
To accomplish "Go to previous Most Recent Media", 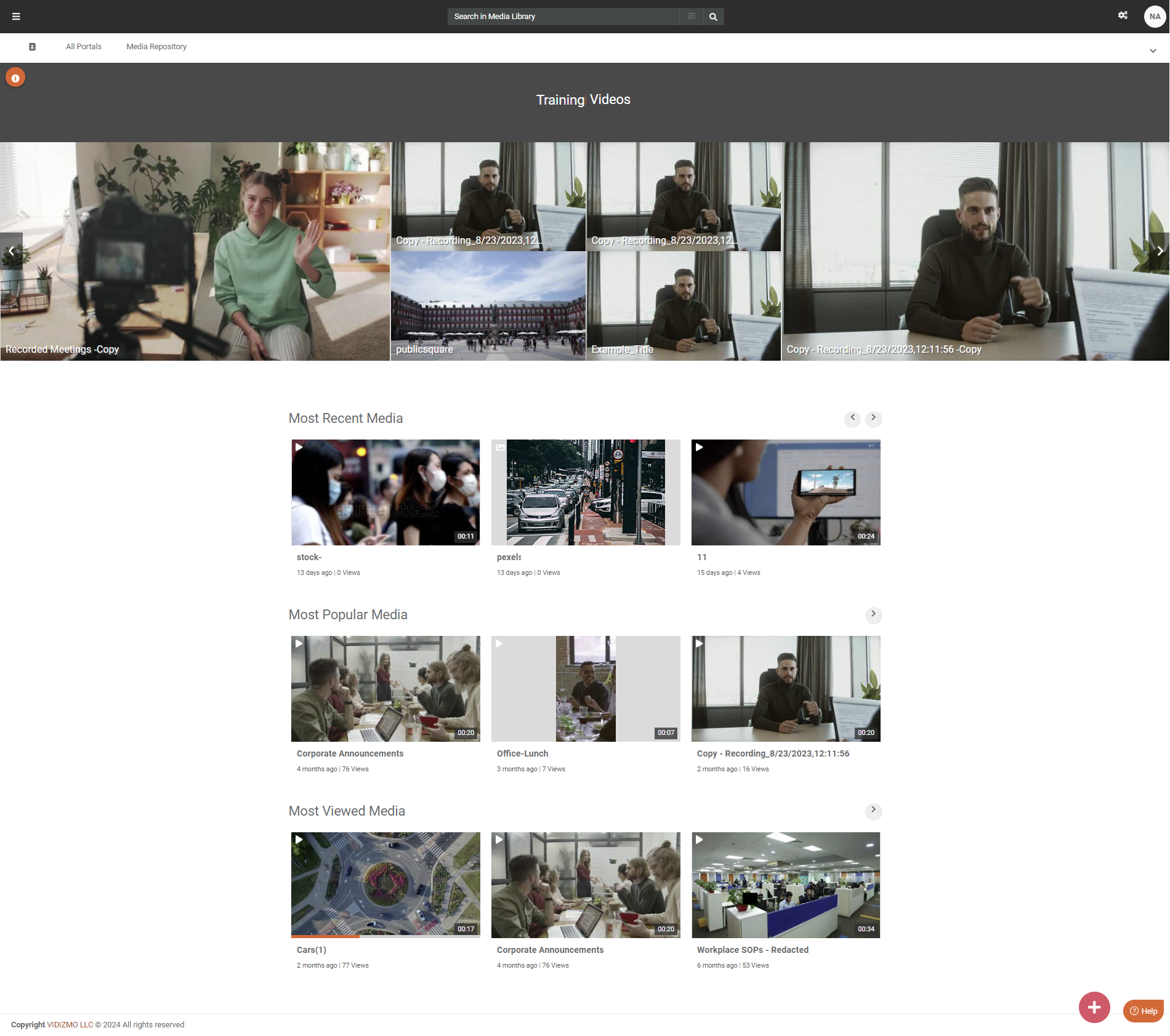I will pos(852,418).
